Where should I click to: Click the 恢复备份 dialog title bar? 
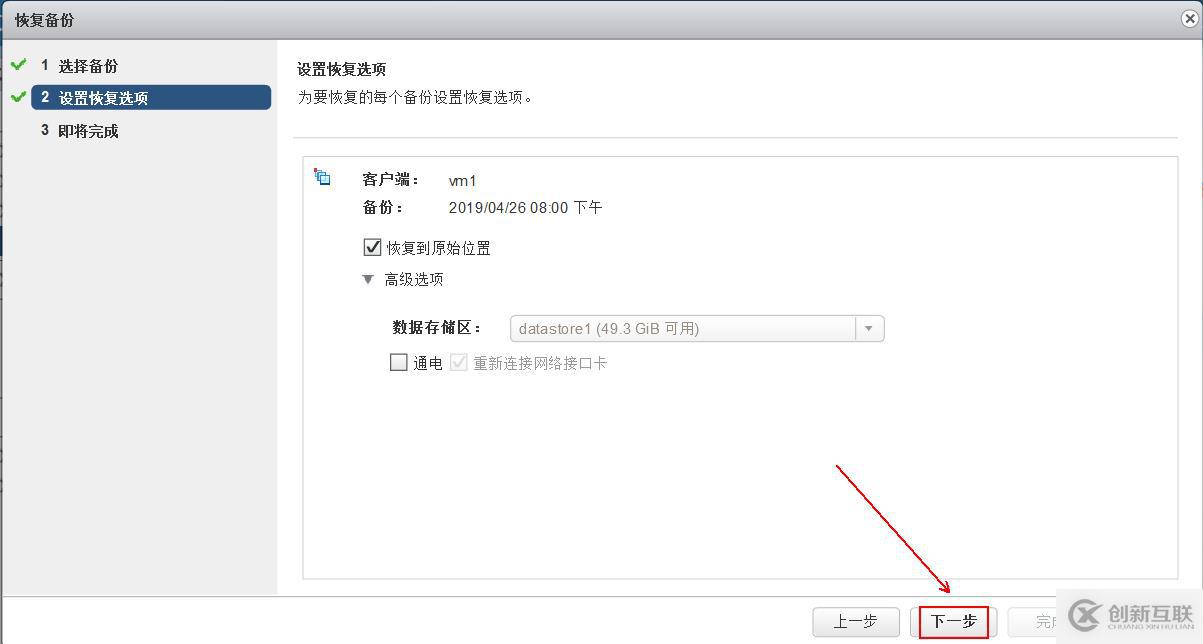click(x=590, y=19)
